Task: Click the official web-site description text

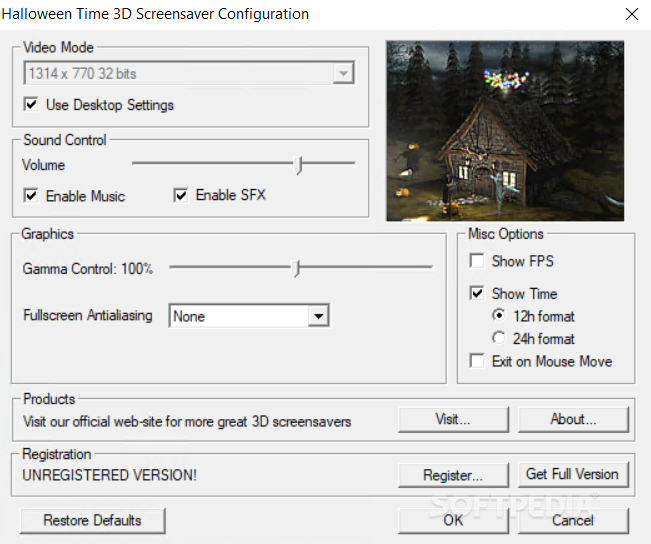Action: pos(187,421)
